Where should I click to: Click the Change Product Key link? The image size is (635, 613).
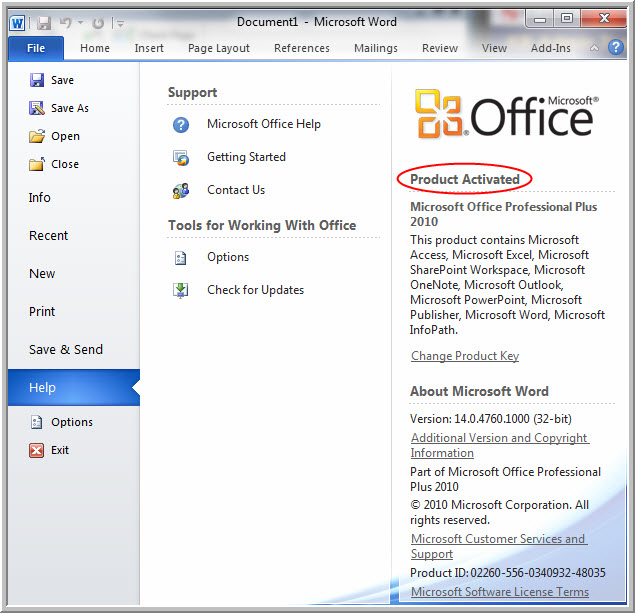click(465, 356)
